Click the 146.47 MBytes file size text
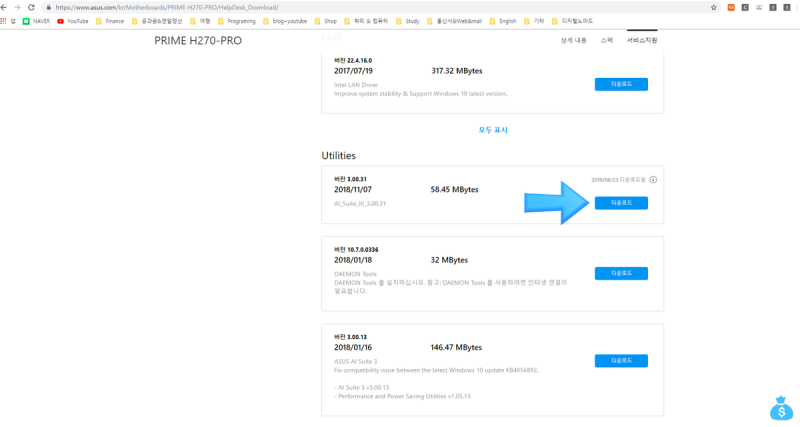Screen dimensions: 800x427 coord(456,347)
